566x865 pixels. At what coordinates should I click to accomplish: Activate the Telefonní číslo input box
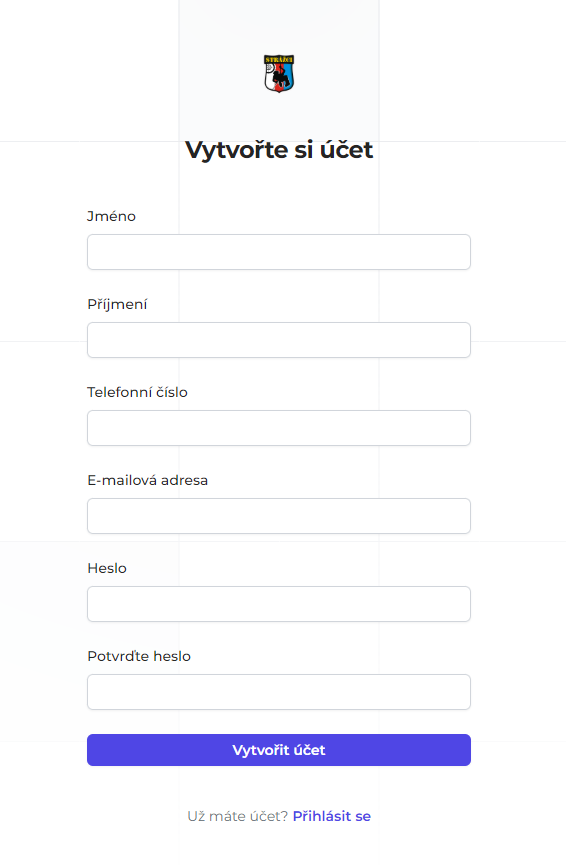coord(279,428)
